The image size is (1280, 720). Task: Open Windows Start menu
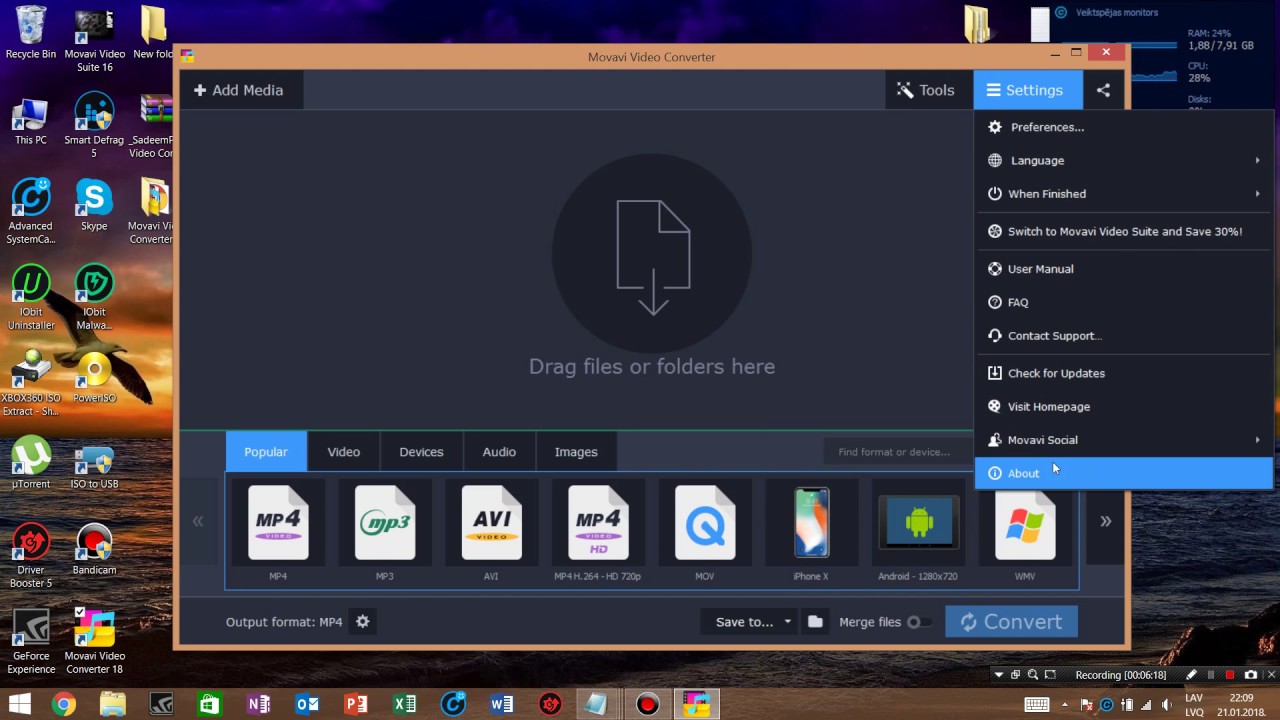coord(18,705)
